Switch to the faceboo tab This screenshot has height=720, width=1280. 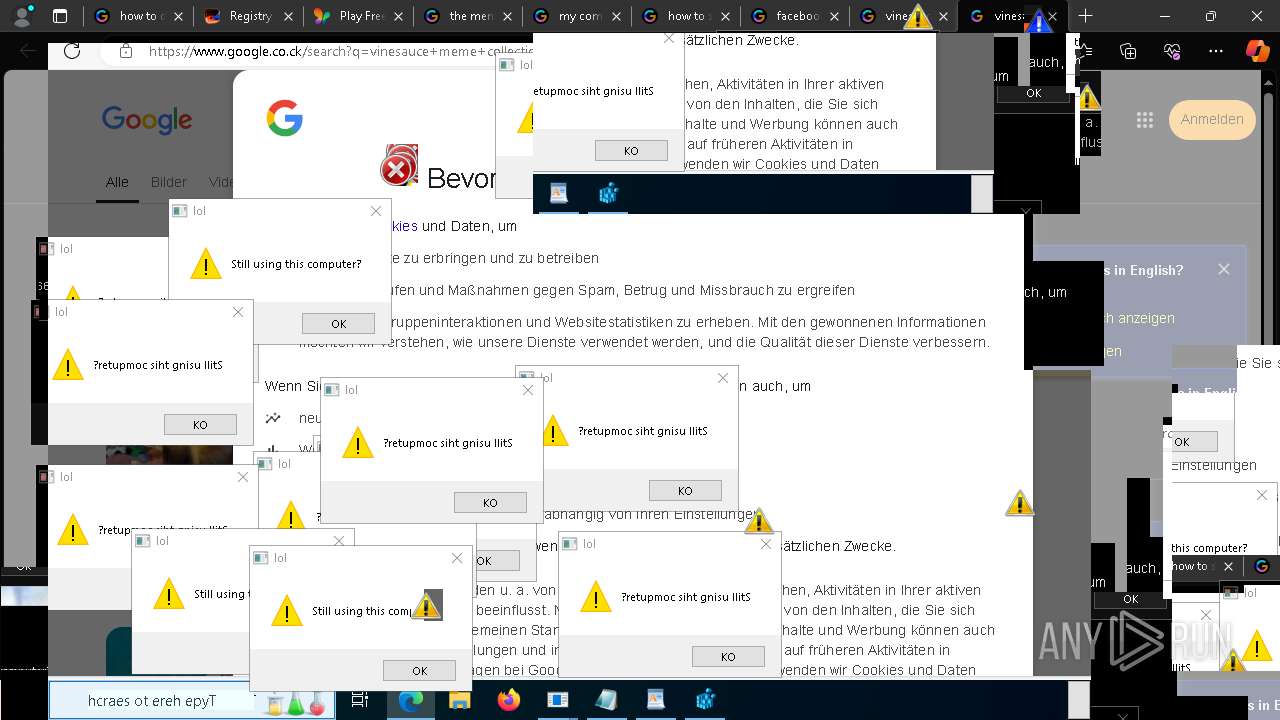796,16
